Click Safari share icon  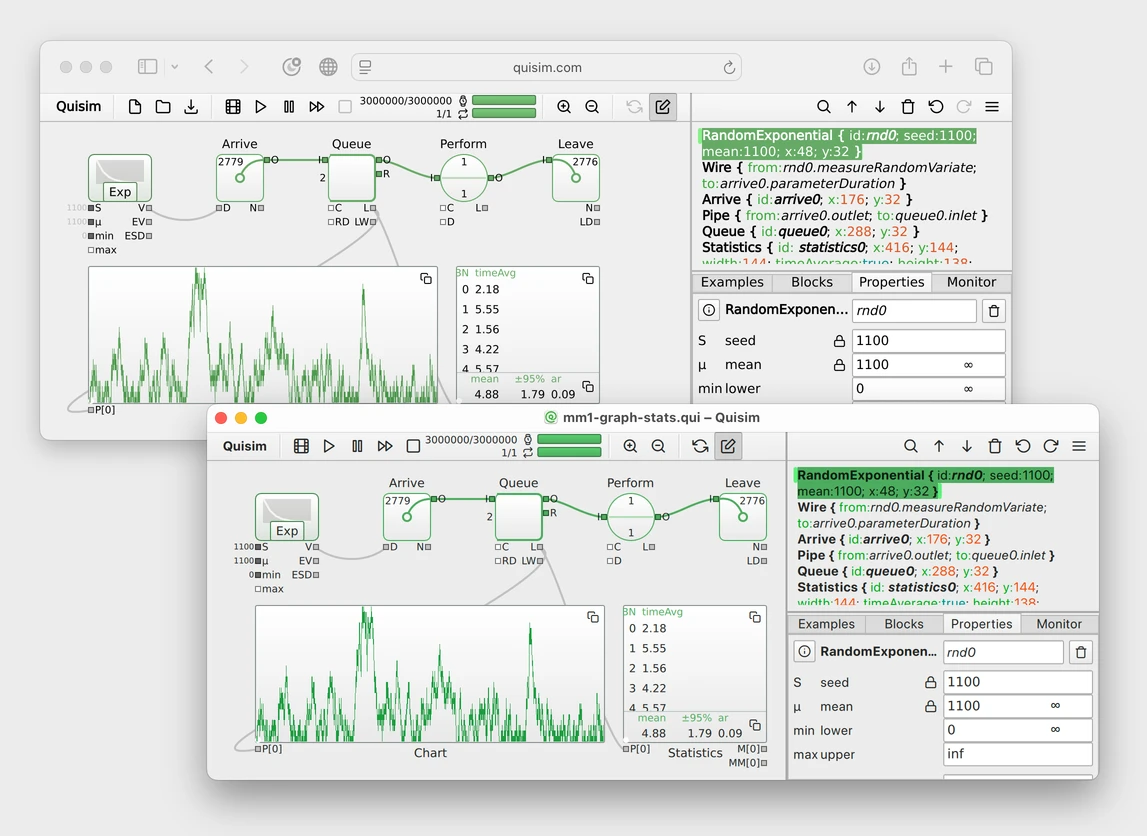click(909, 67)
